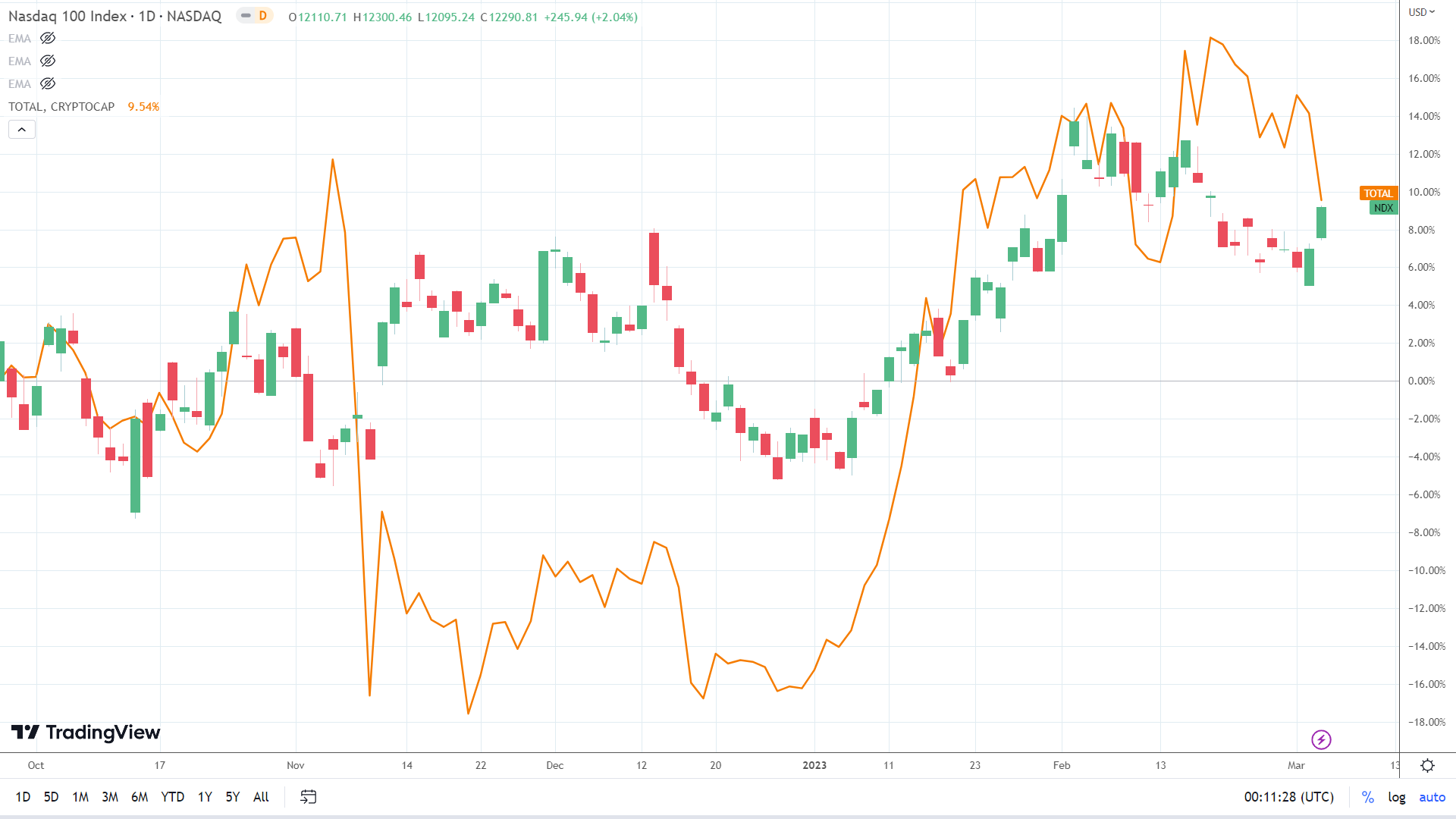Open timezone menu showing 00:11:28 (UTC)
The height and width of the screenshot is (819, 1456).
point(1288,797)
